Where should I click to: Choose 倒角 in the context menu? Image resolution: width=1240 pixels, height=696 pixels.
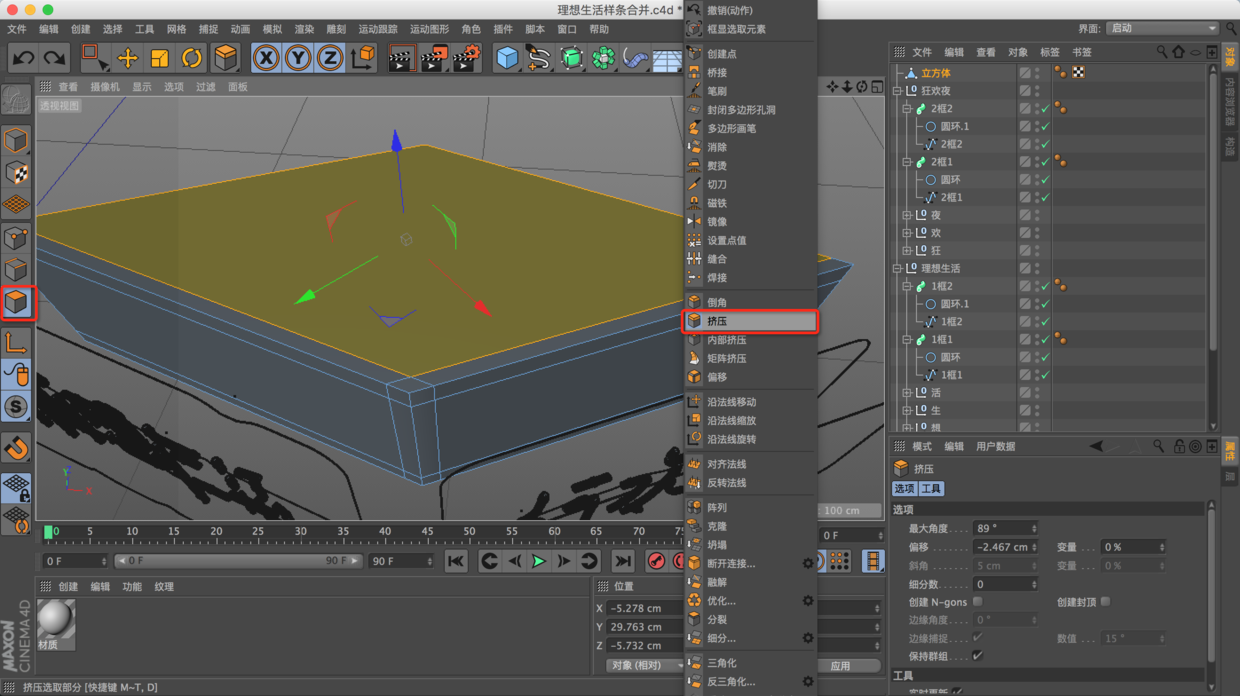[x=750, y=302]
